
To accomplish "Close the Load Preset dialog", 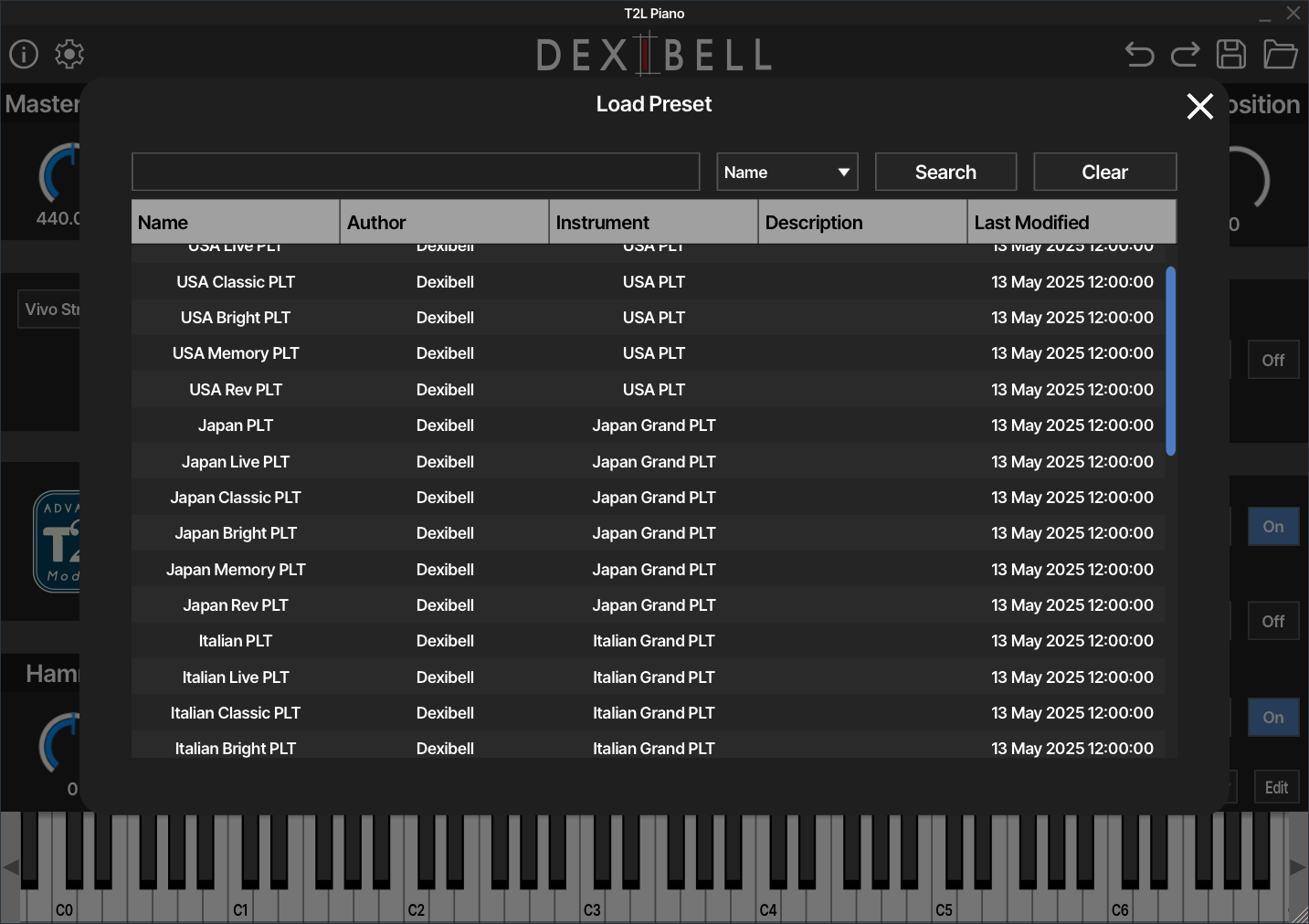I will 1199,106.
